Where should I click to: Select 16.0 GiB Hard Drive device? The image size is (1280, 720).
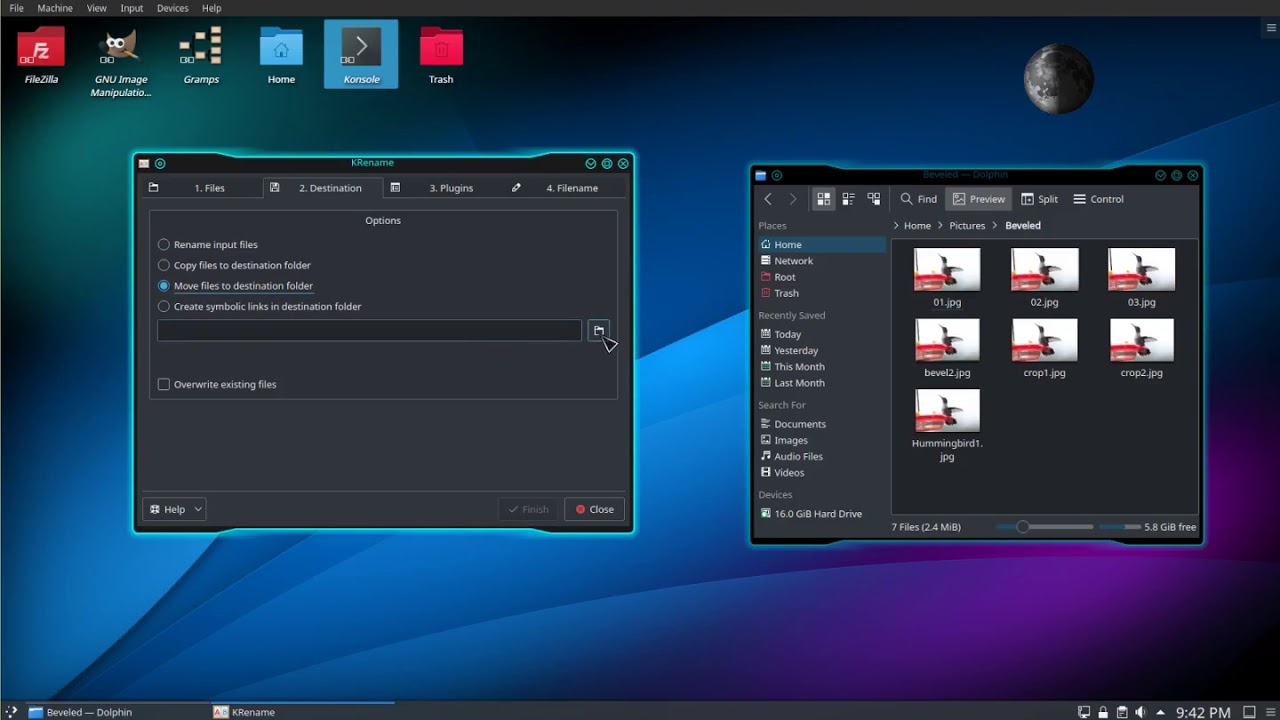(821, 513)
